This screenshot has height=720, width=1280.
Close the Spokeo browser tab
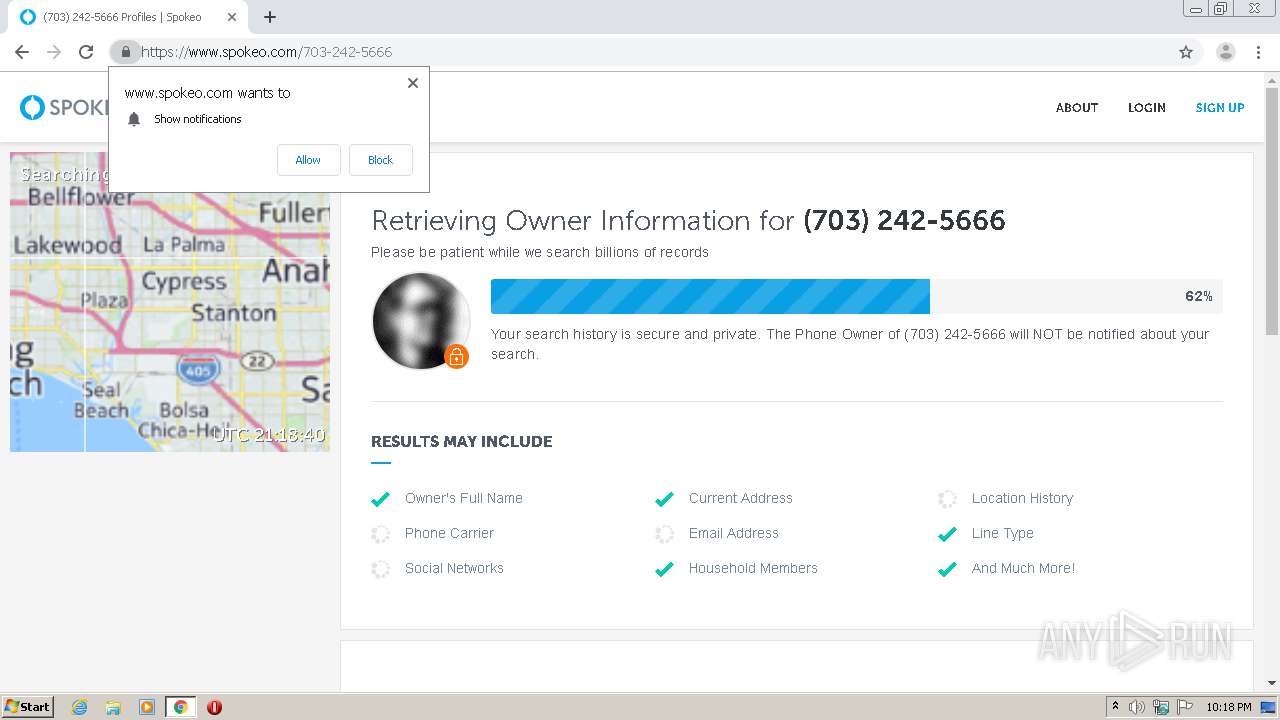(233, 17)
